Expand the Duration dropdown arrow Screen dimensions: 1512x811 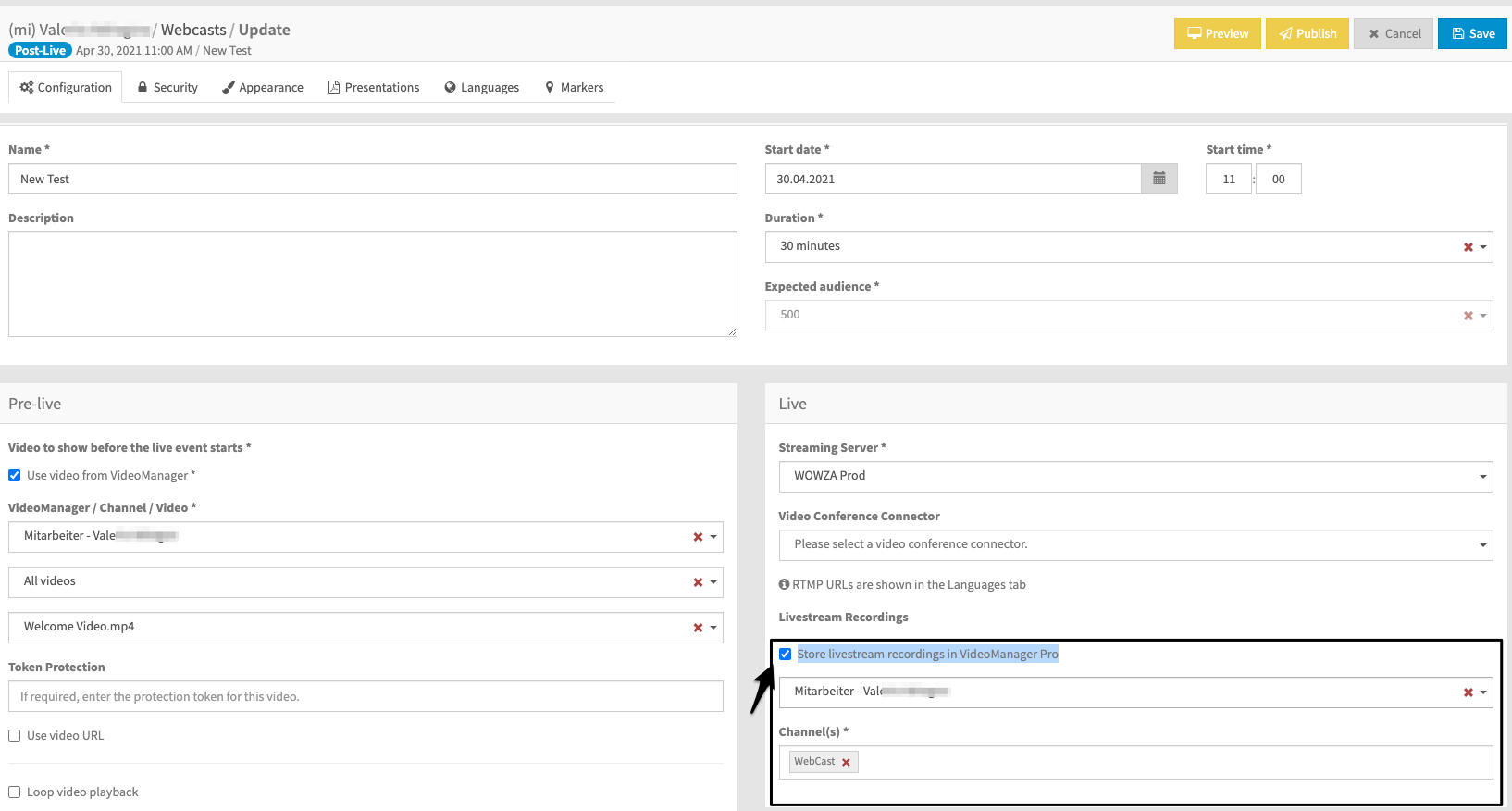(x=1483, y=247)
